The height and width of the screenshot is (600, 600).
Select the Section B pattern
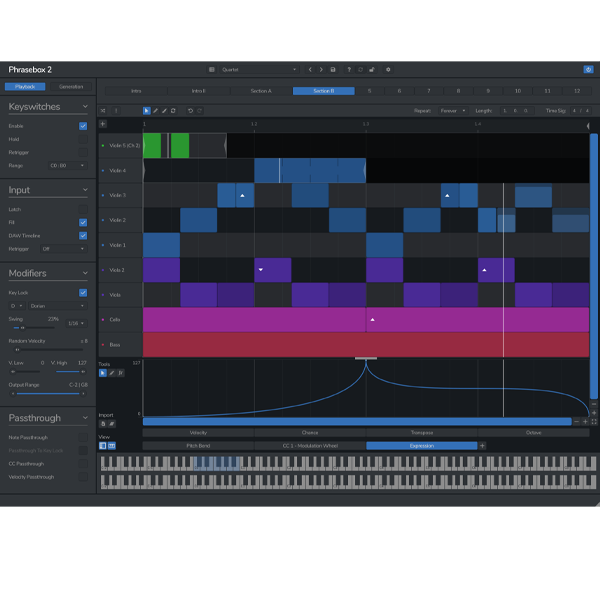pyautogui.click(x=324, y=91)
